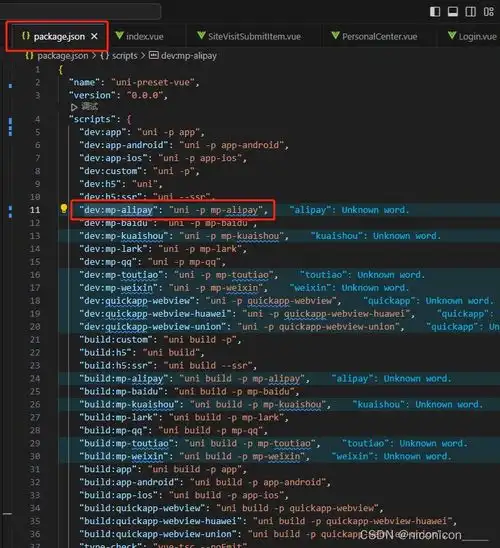
Task: Toggle primary sidebar layout icon
Action: [x=435, y=12]
